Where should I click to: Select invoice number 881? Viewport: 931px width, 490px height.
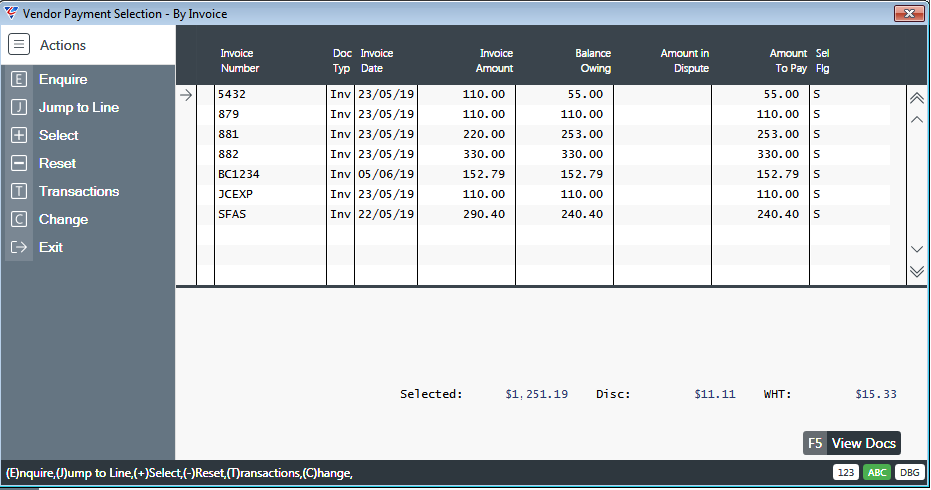229,134
